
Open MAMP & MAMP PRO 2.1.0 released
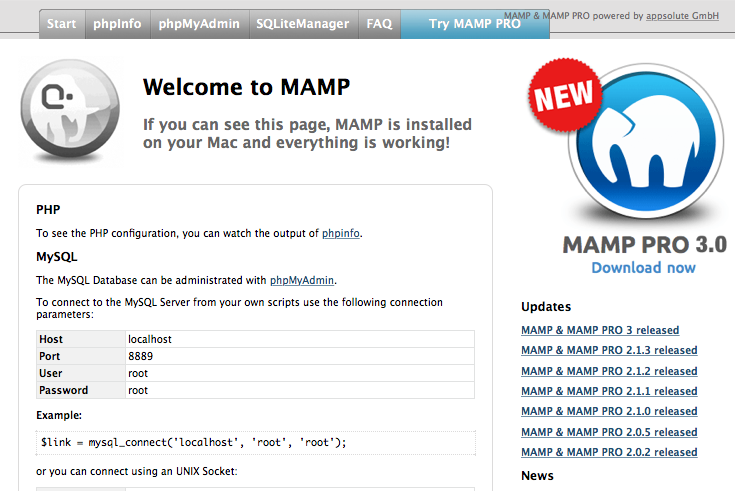(x=609, y=411)
